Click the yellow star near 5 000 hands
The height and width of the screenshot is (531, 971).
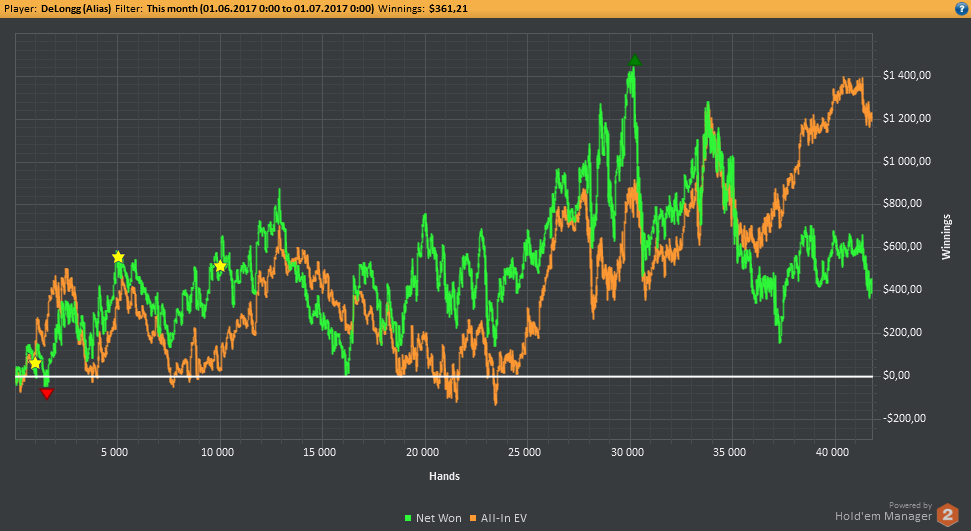(118, 257)
